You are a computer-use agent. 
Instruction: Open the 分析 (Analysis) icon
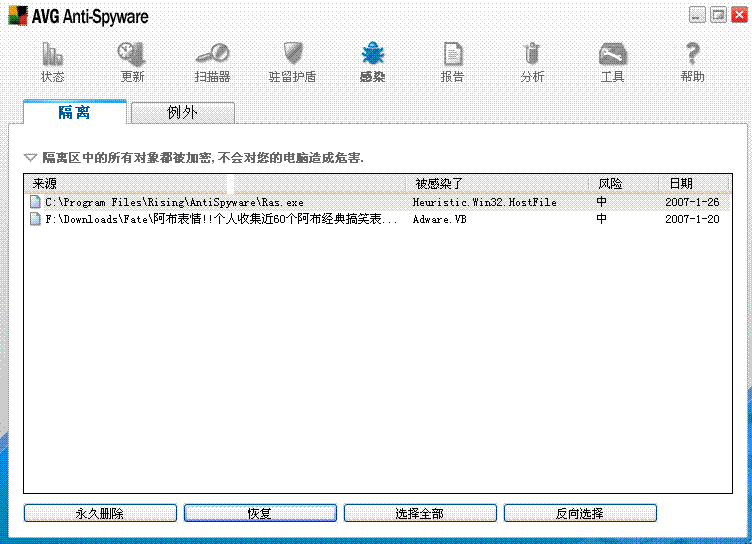tap(532, 54)
